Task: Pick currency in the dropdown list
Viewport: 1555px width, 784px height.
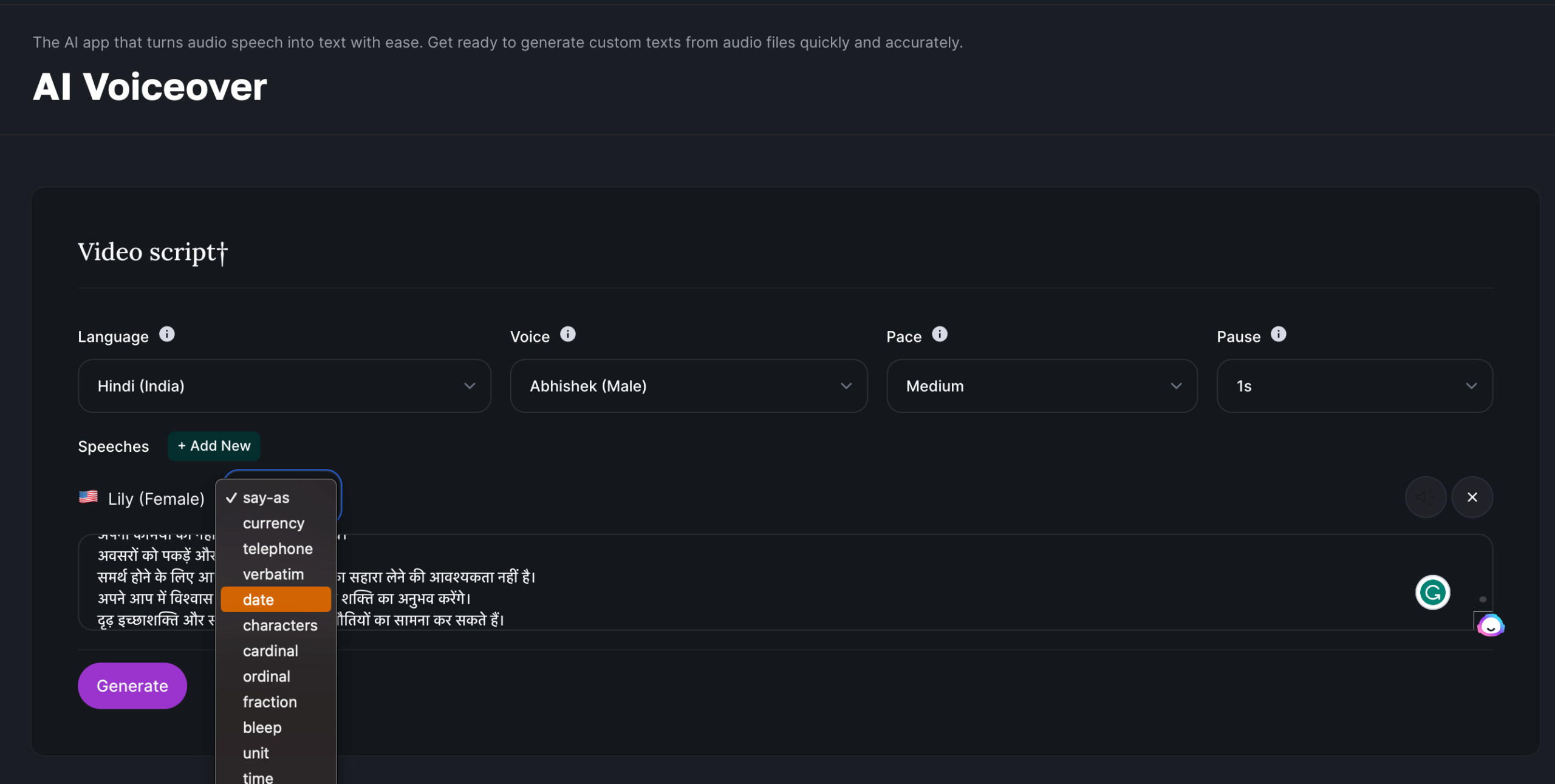Action: (x=273, y=523)
